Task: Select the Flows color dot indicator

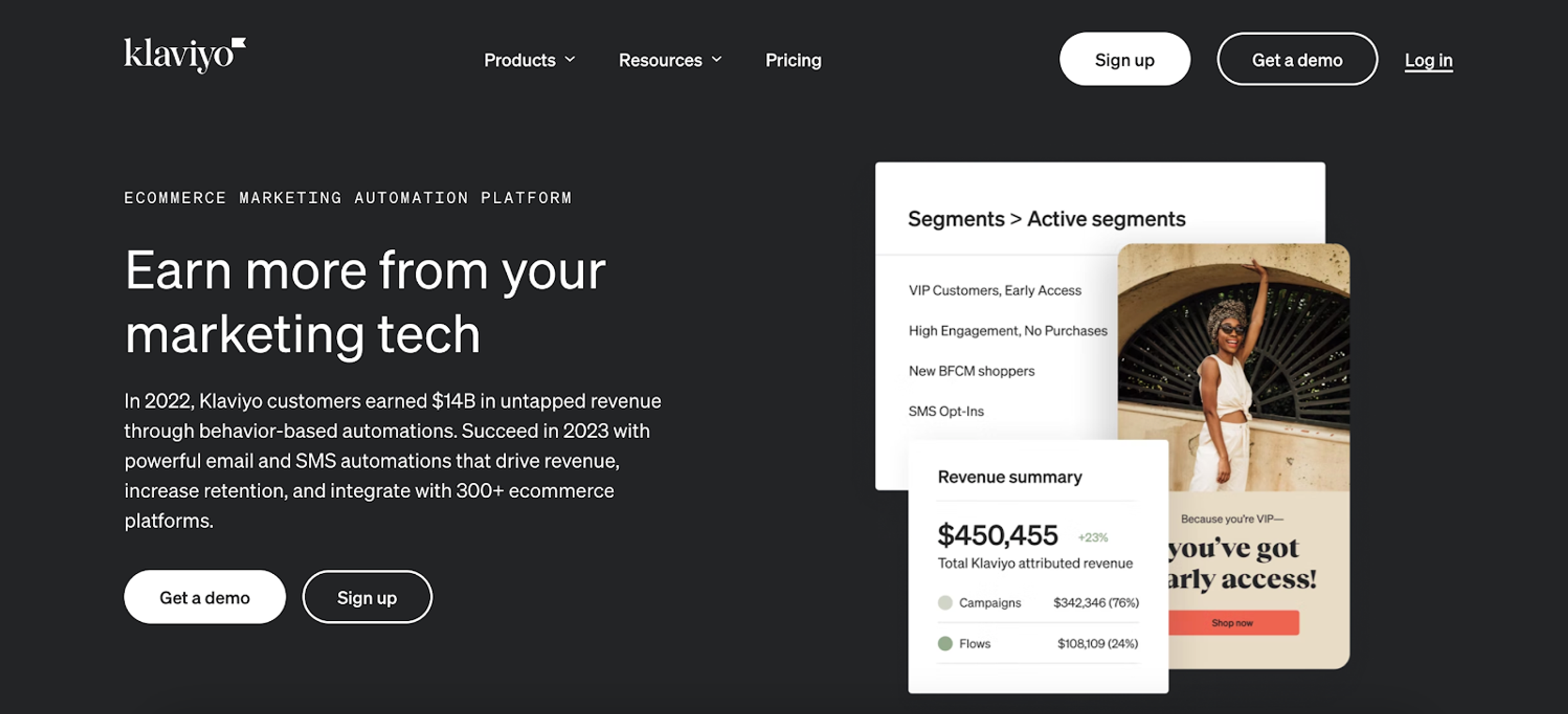Action: tap(945, 643)
